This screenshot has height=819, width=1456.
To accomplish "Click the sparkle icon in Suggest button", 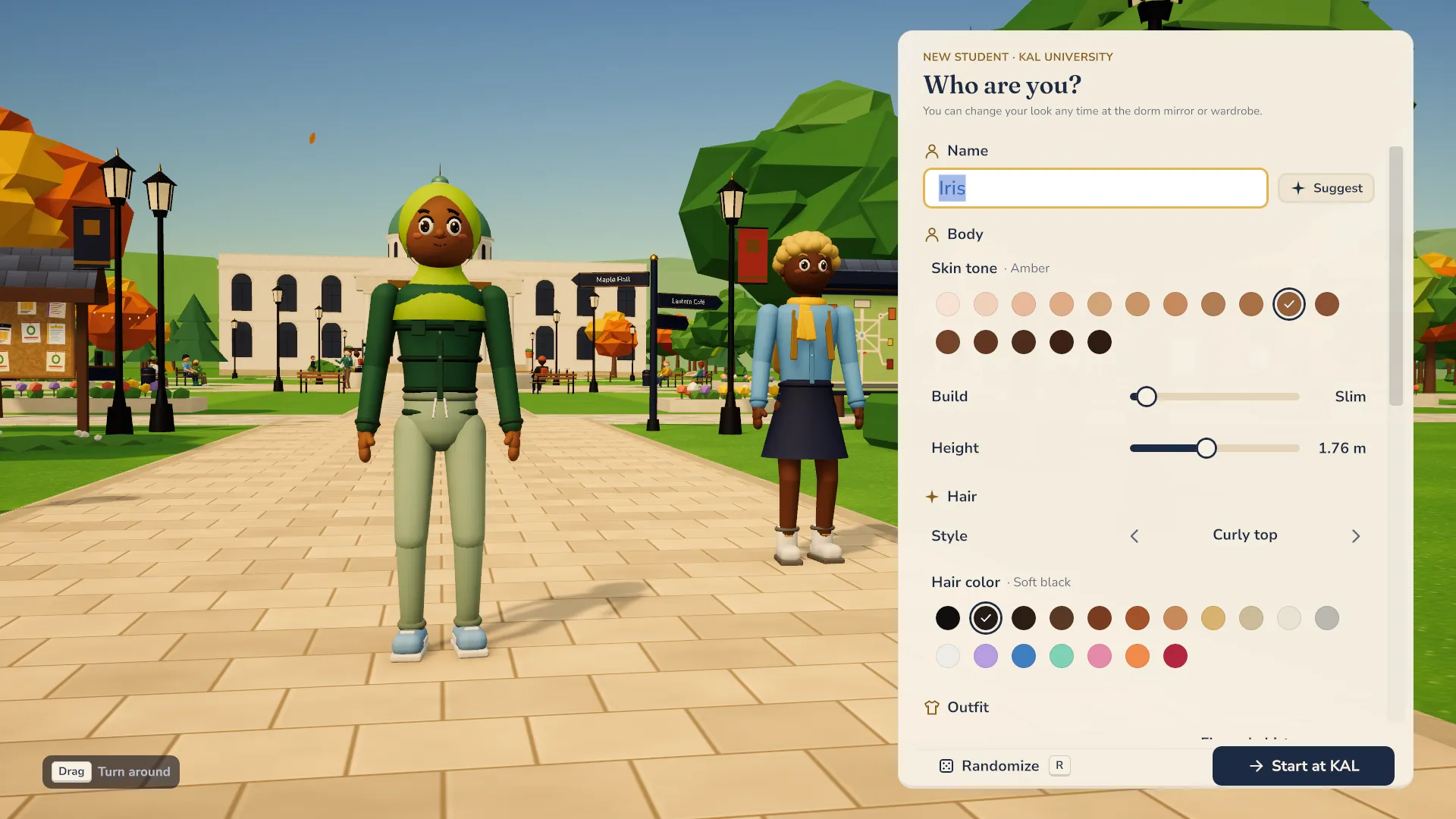I will click(1298, 188).
